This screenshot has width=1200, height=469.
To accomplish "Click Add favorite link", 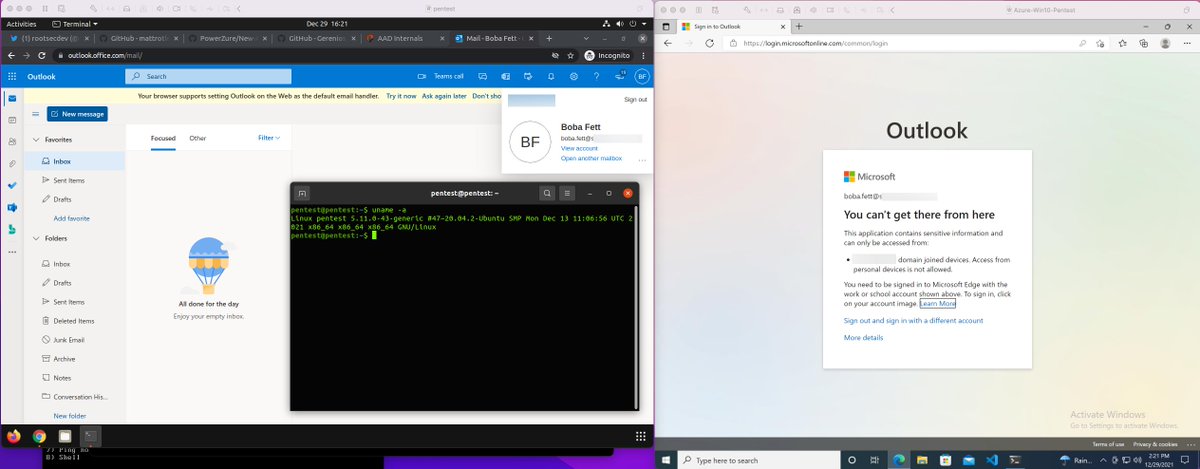I will (71, 218).
